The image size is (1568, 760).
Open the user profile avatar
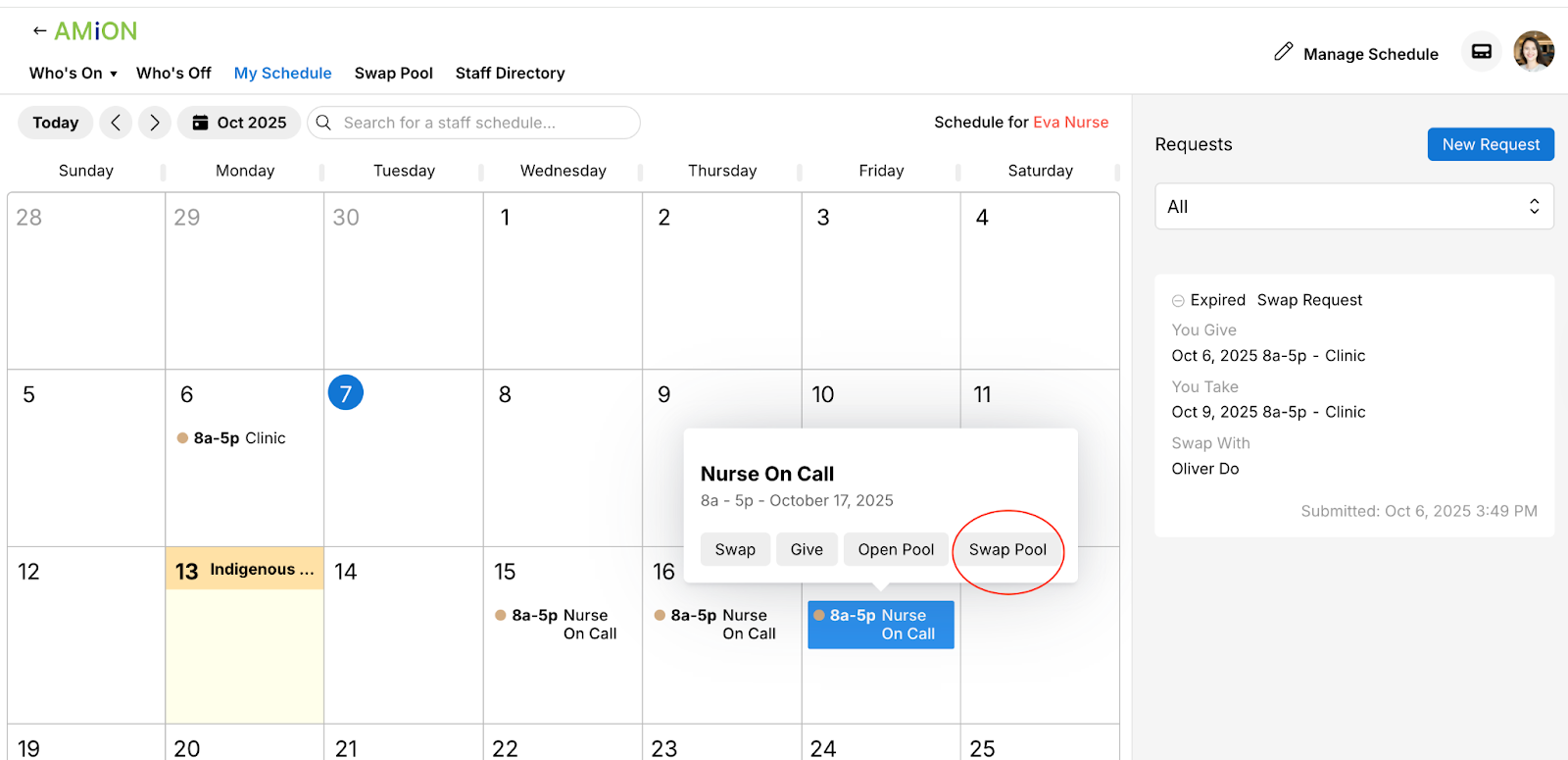(1534, 51)
